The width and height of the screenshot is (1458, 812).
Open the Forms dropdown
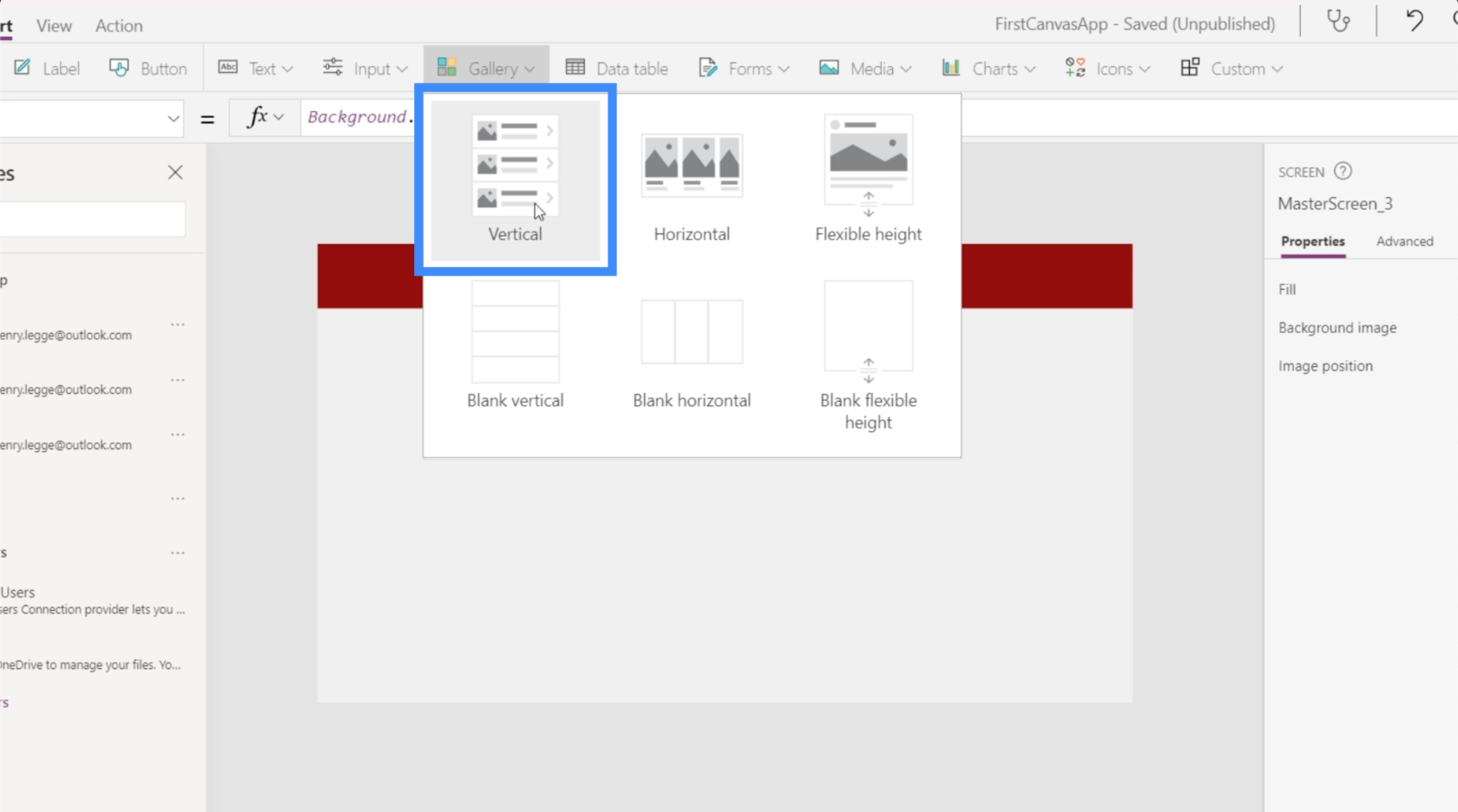[x=744, y=69]
